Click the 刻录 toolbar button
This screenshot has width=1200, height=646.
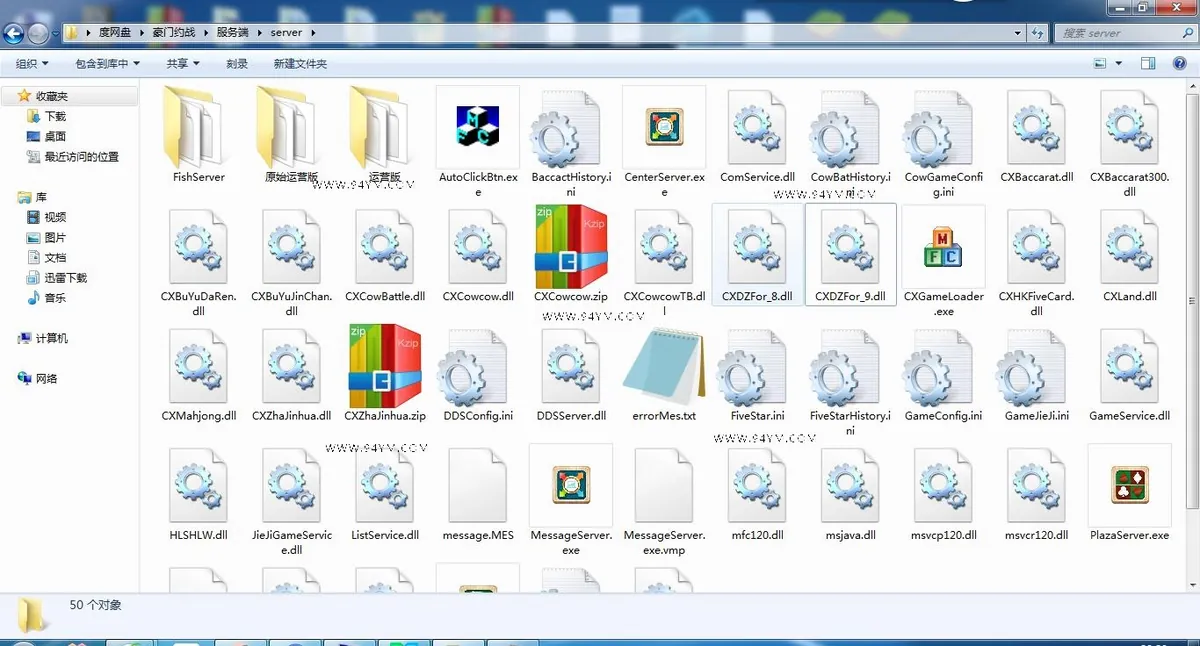point(237,63)
